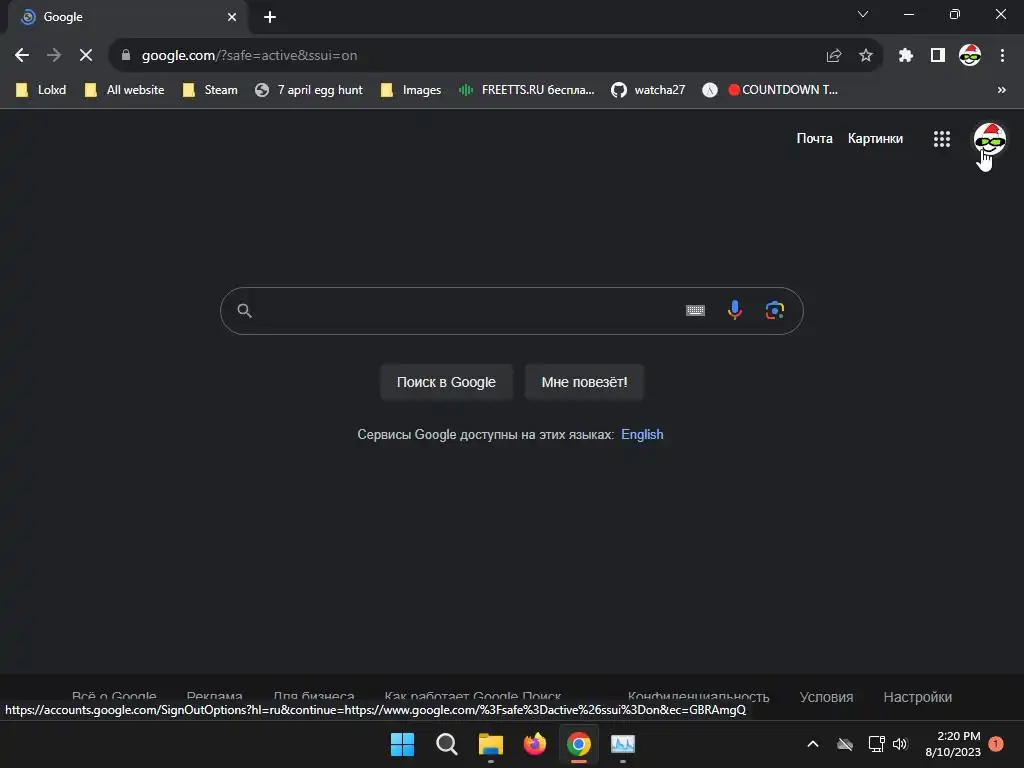
Task: Open the volume control in tray
Action: click(900, 744)
